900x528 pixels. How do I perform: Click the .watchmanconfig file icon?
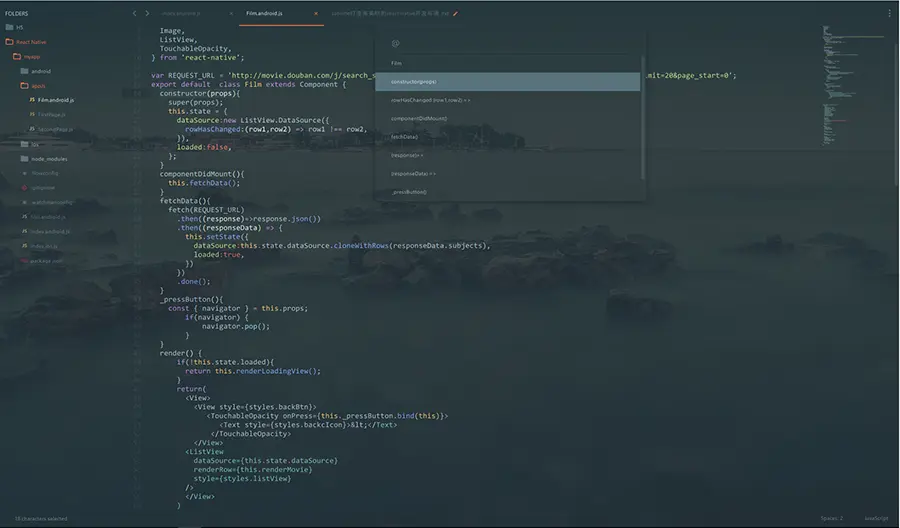coord(24,202)
